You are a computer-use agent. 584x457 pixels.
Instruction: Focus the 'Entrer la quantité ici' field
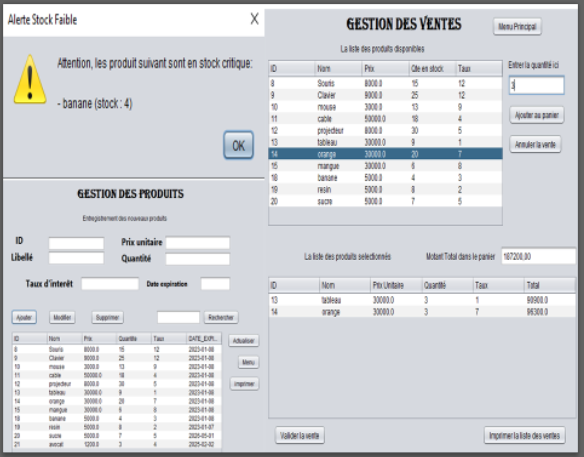pos(536,85)
